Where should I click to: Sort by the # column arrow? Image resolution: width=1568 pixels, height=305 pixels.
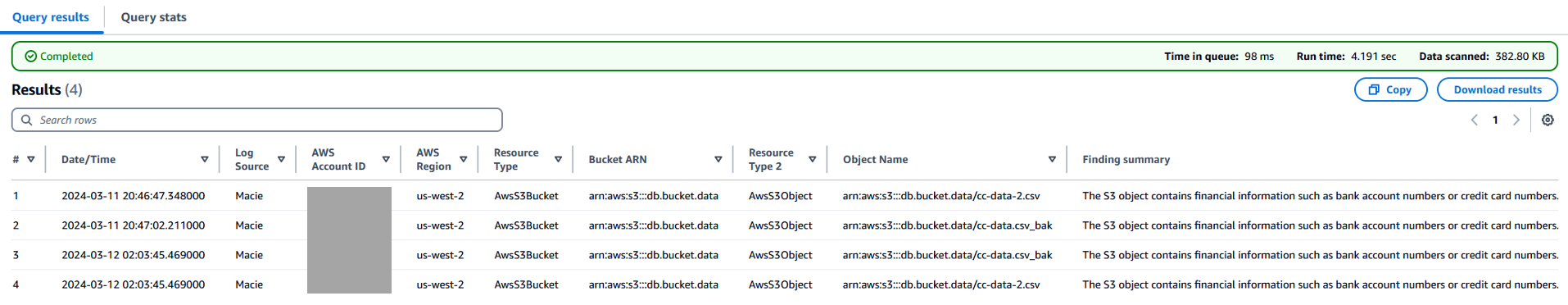tap(31, 159)
